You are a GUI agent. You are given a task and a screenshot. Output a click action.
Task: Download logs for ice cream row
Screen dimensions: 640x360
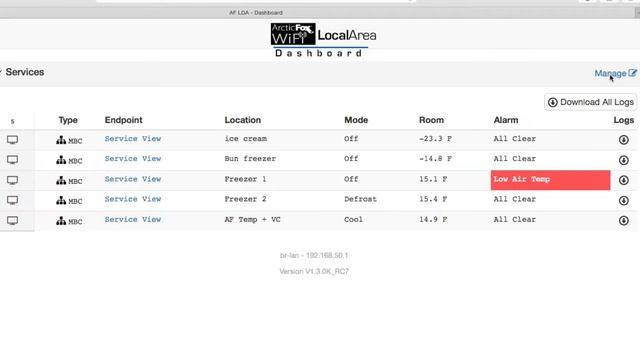pyautogui.click(x=623, y=140)
